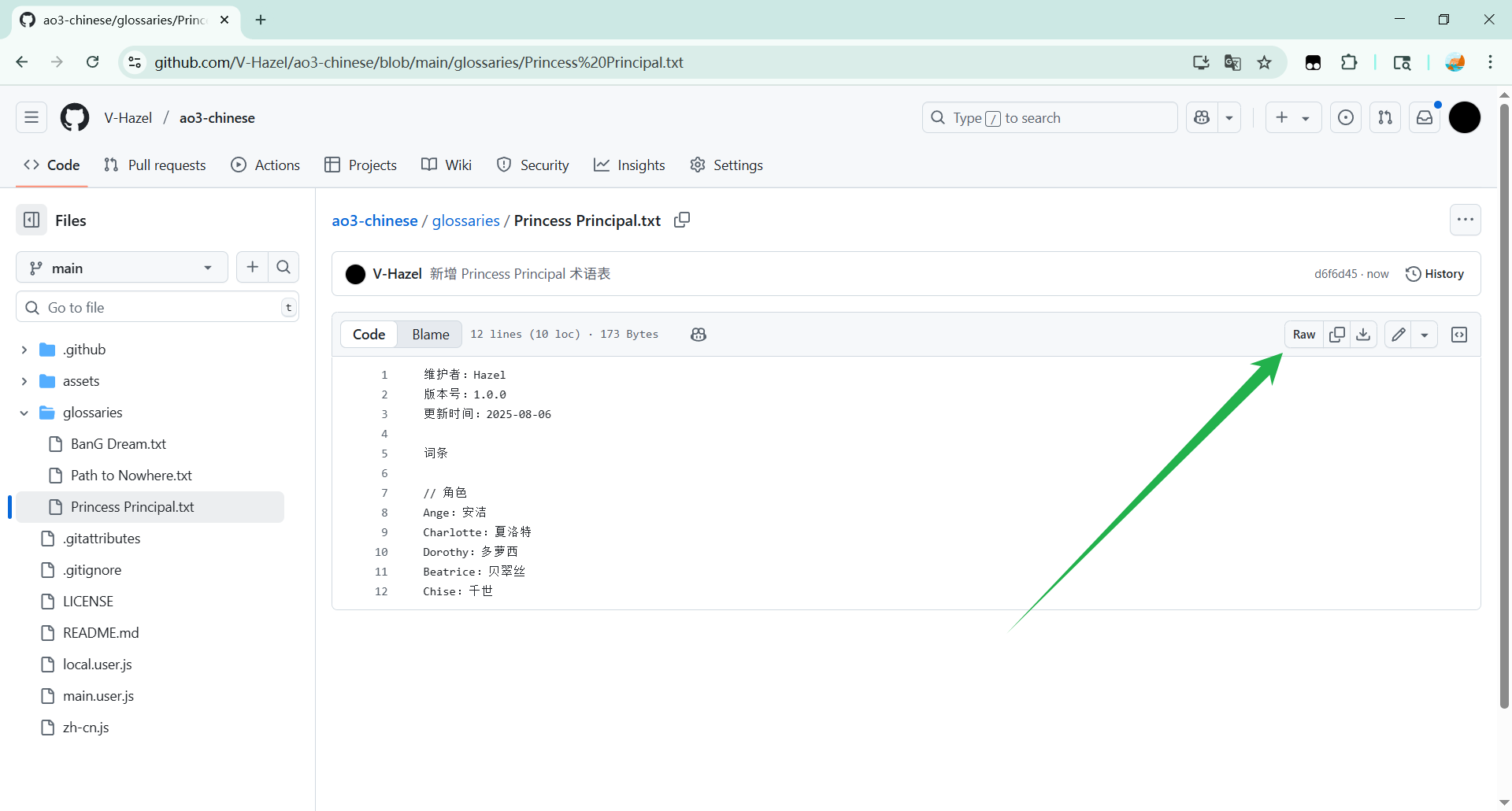Switch to Code view toggle
The width and height of the screenshot is (1512, 811).
point(369,335)
